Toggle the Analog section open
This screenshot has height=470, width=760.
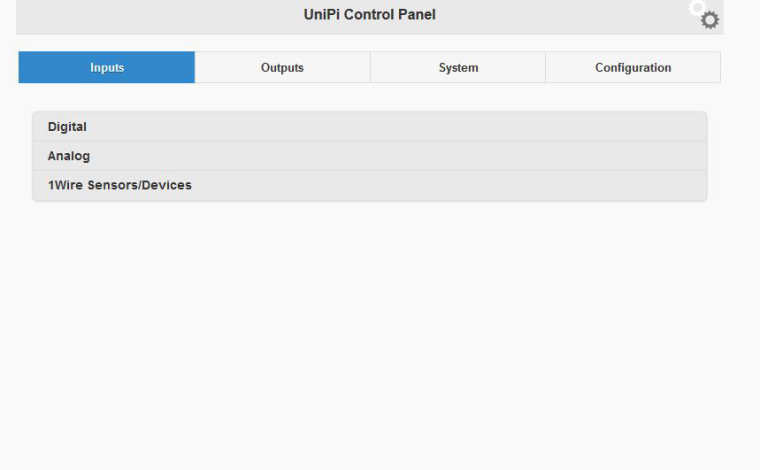pyautogui.click(x=369, y=156)
